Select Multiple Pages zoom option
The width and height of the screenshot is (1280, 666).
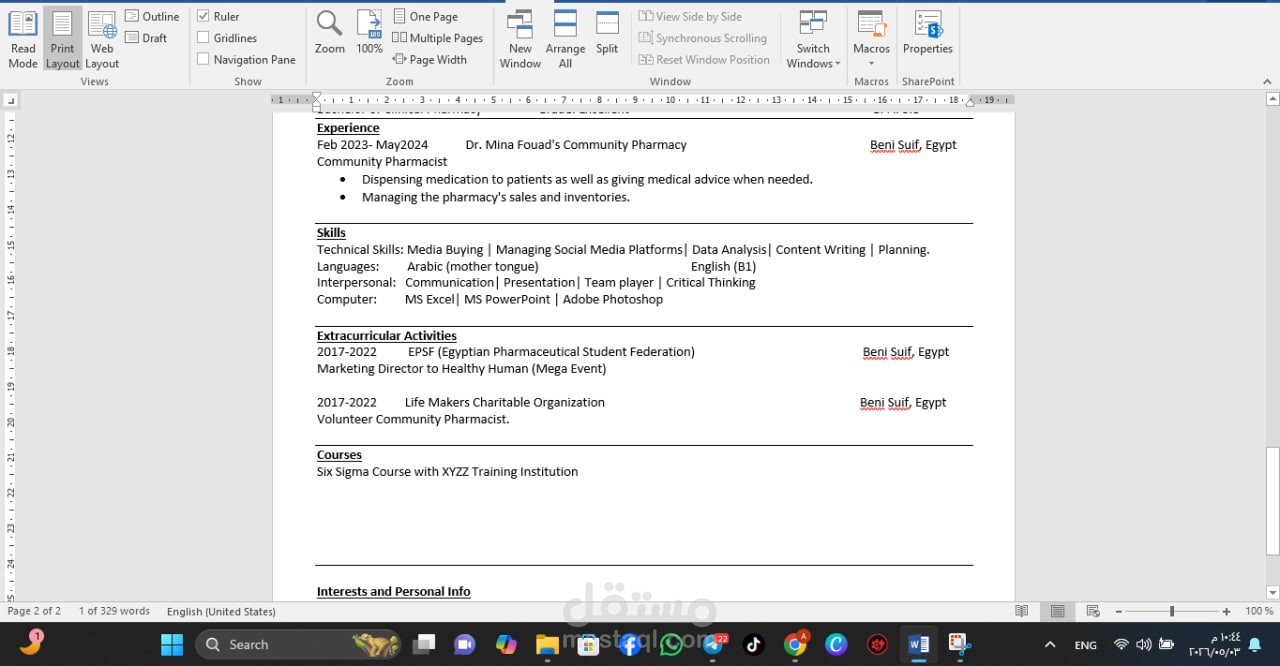click(x=438, y=38)
